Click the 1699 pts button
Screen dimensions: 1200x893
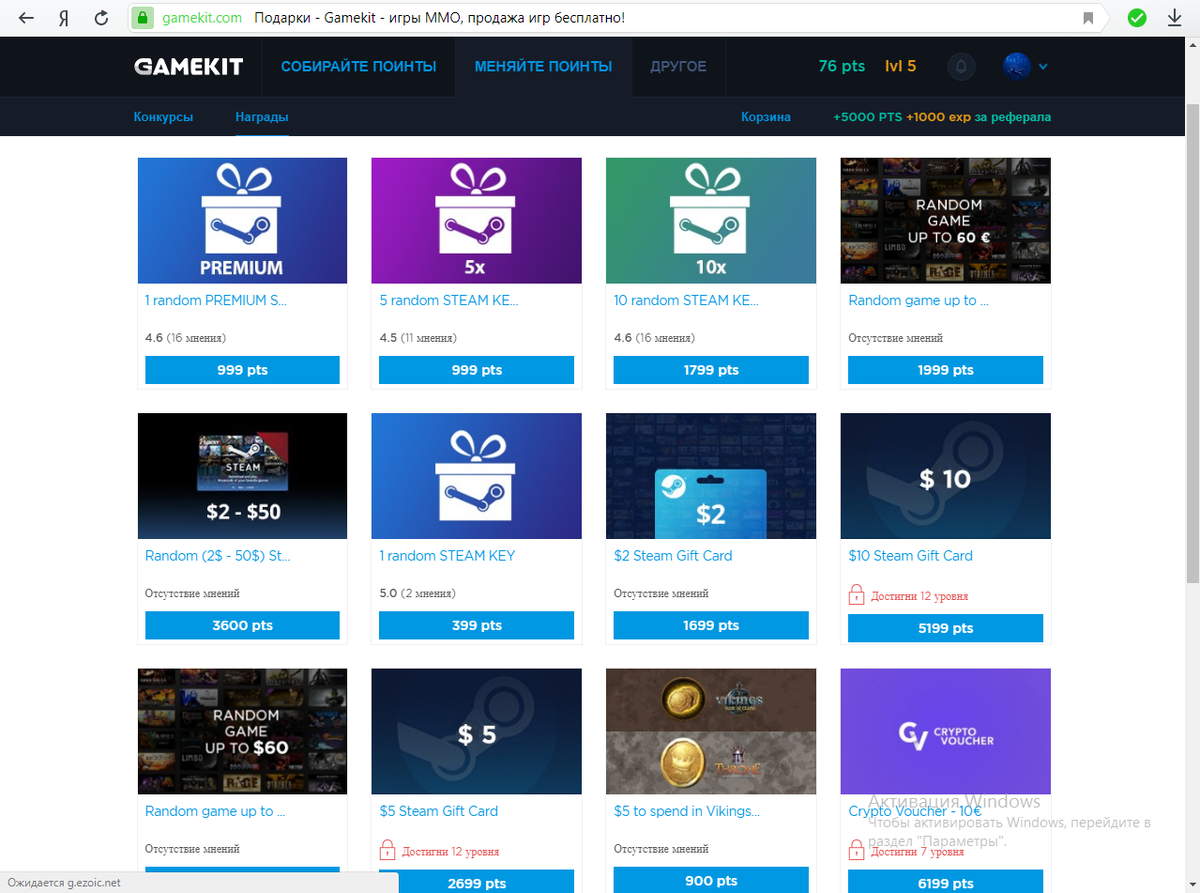pyautogui.click(x=711, y=626)
